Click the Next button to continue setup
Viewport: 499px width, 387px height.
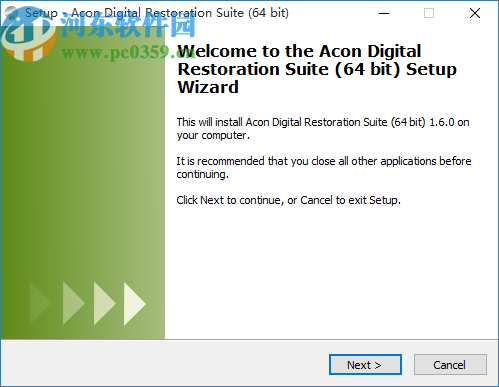[365, 364]
